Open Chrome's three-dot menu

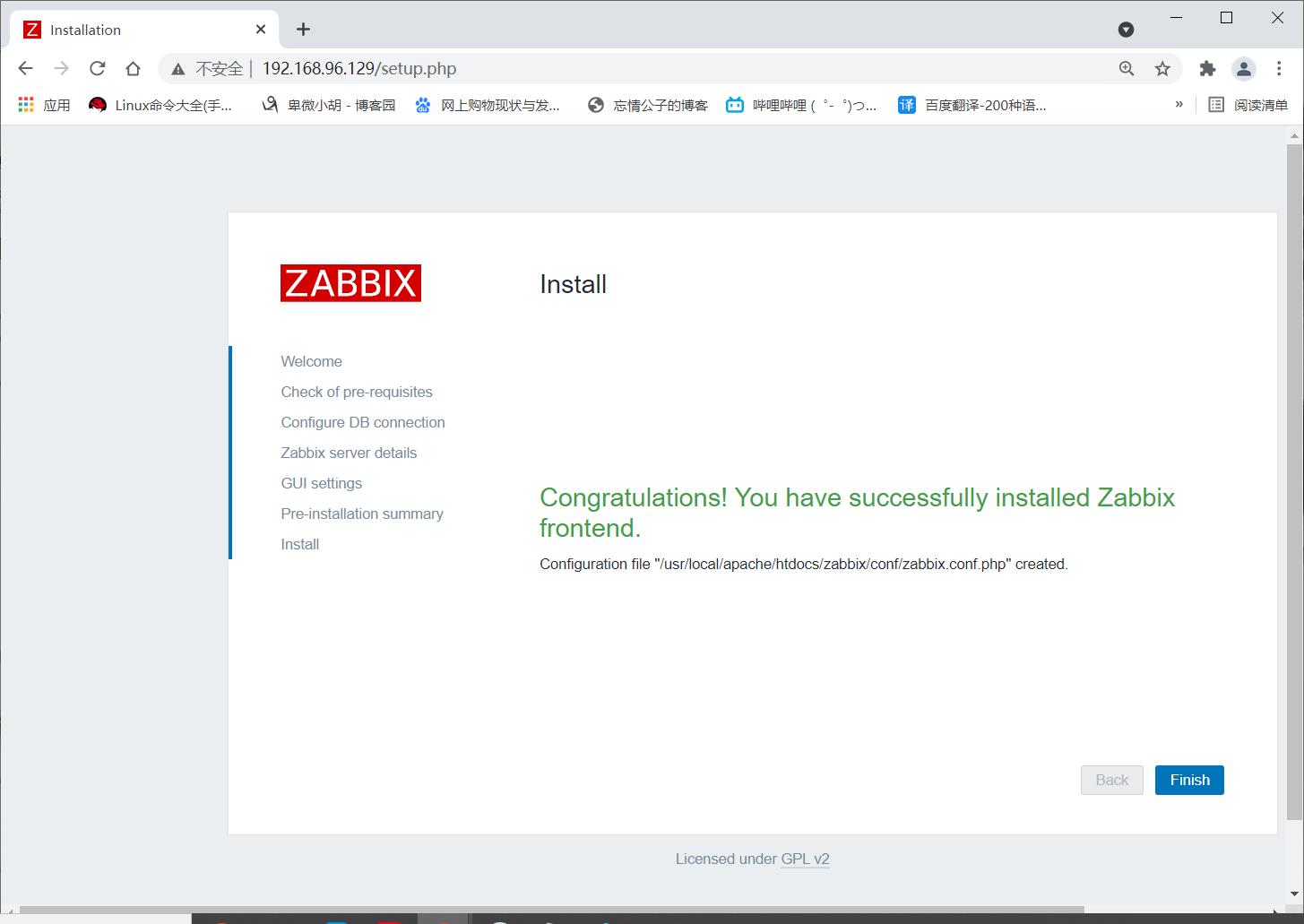(x=1279, y=69)
